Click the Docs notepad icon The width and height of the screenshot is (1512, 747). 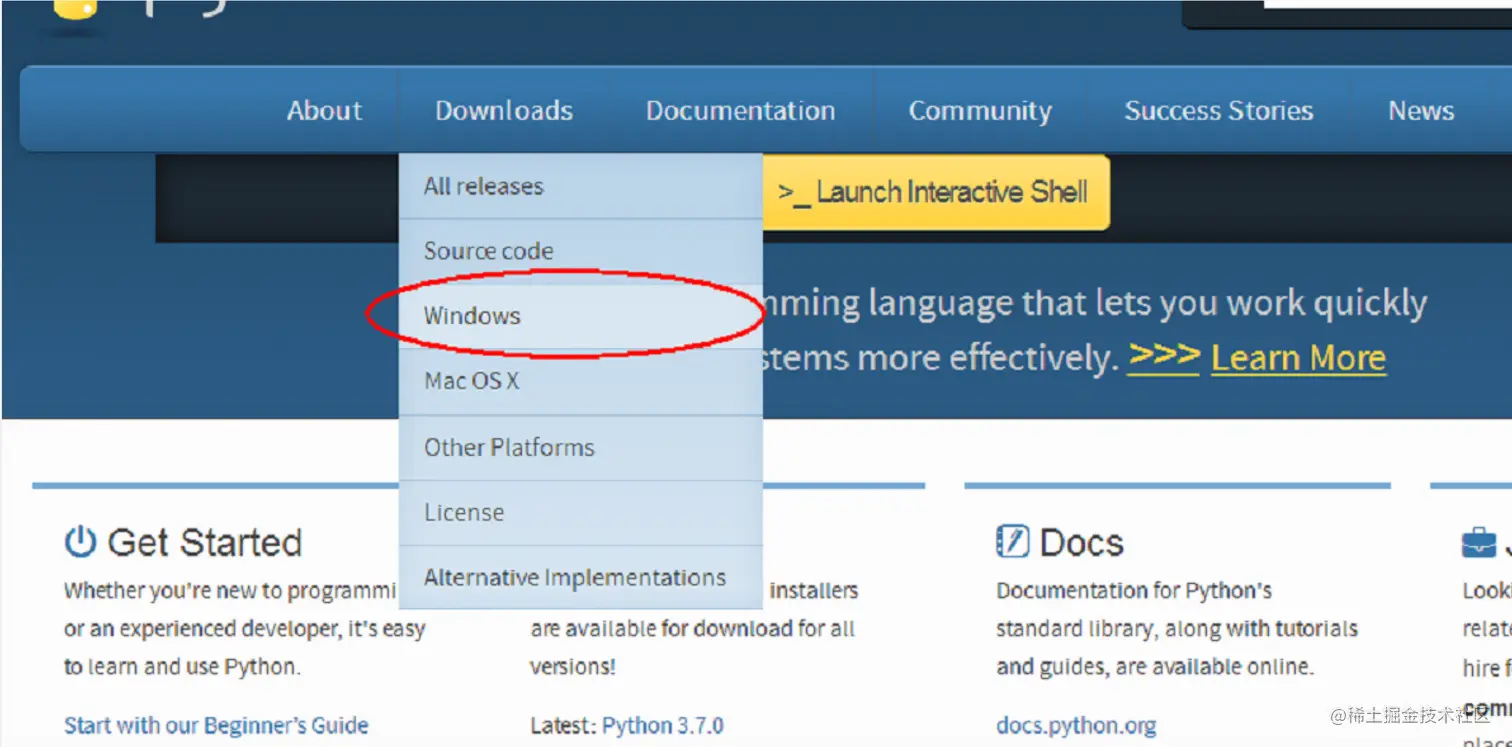1012,542
